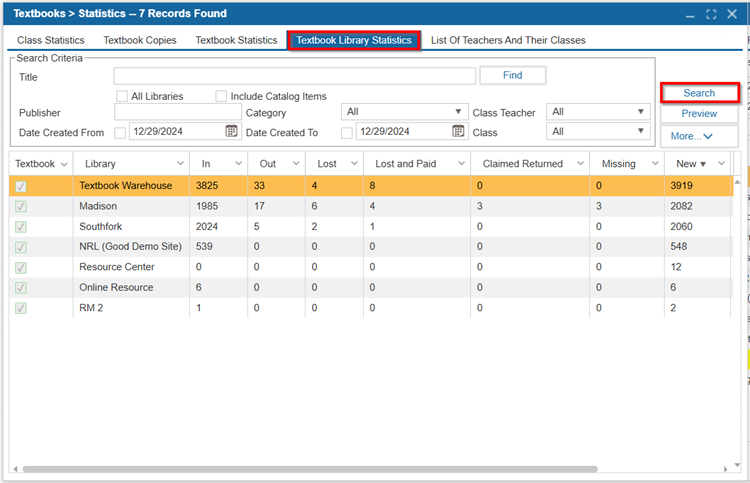Click the 2082 New value cell
Screen dimensions: 750x483
(x=697, y=206)
